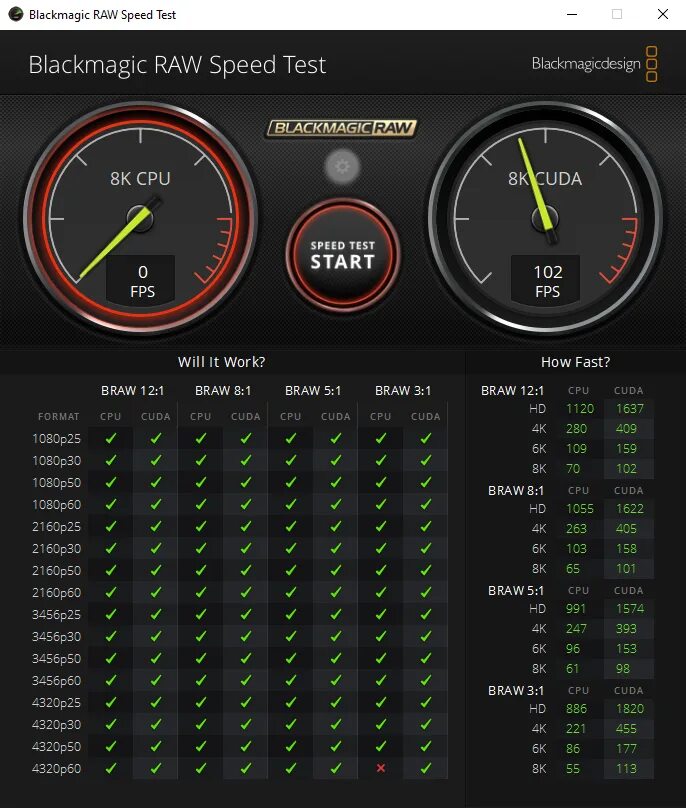Click the red X for 4320p60 BRAW 3:1 CPU
686x808 pixels.
click(381, 768)
